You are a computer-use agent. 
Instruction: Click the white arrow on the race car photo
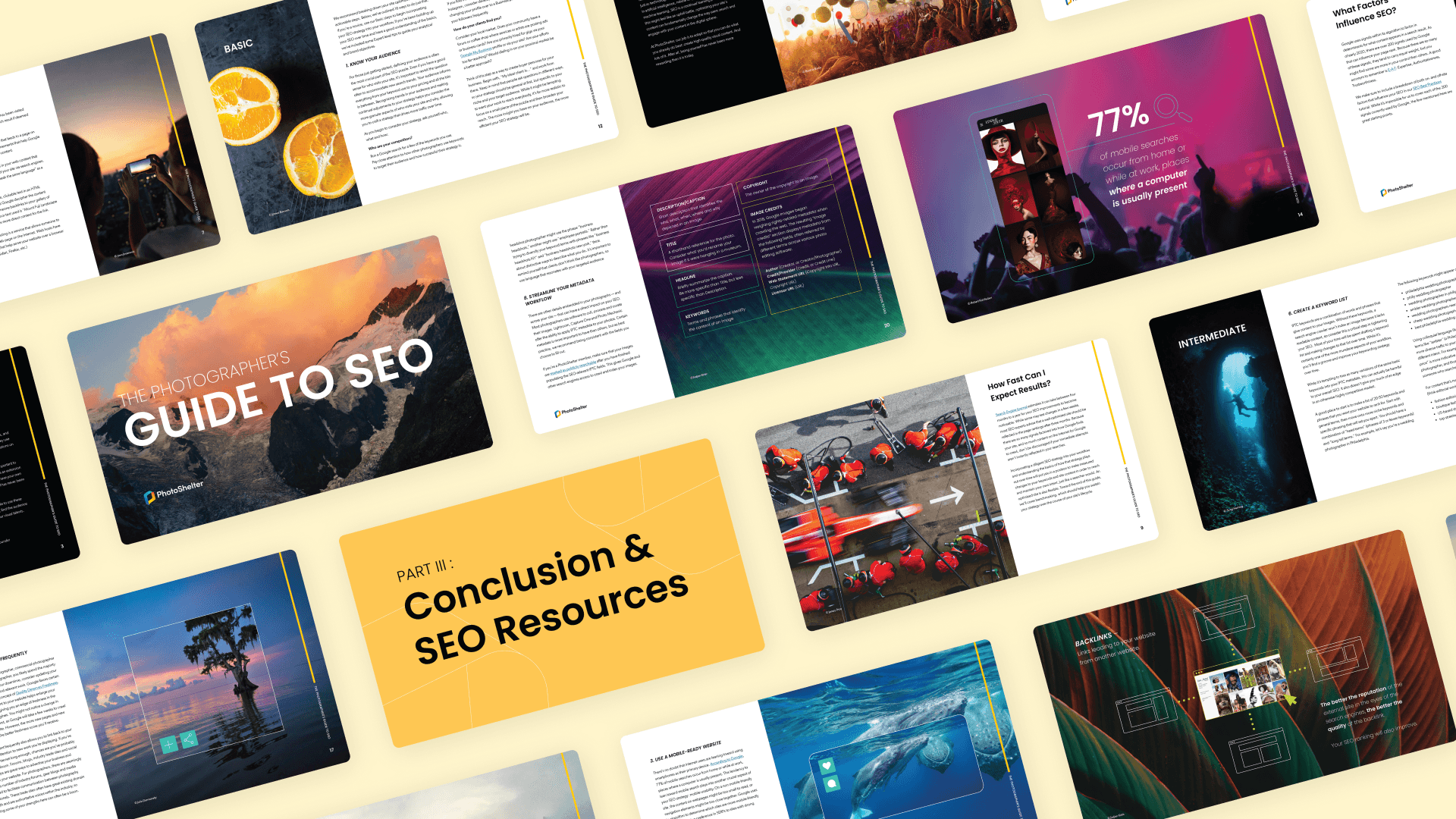point(946,497)
